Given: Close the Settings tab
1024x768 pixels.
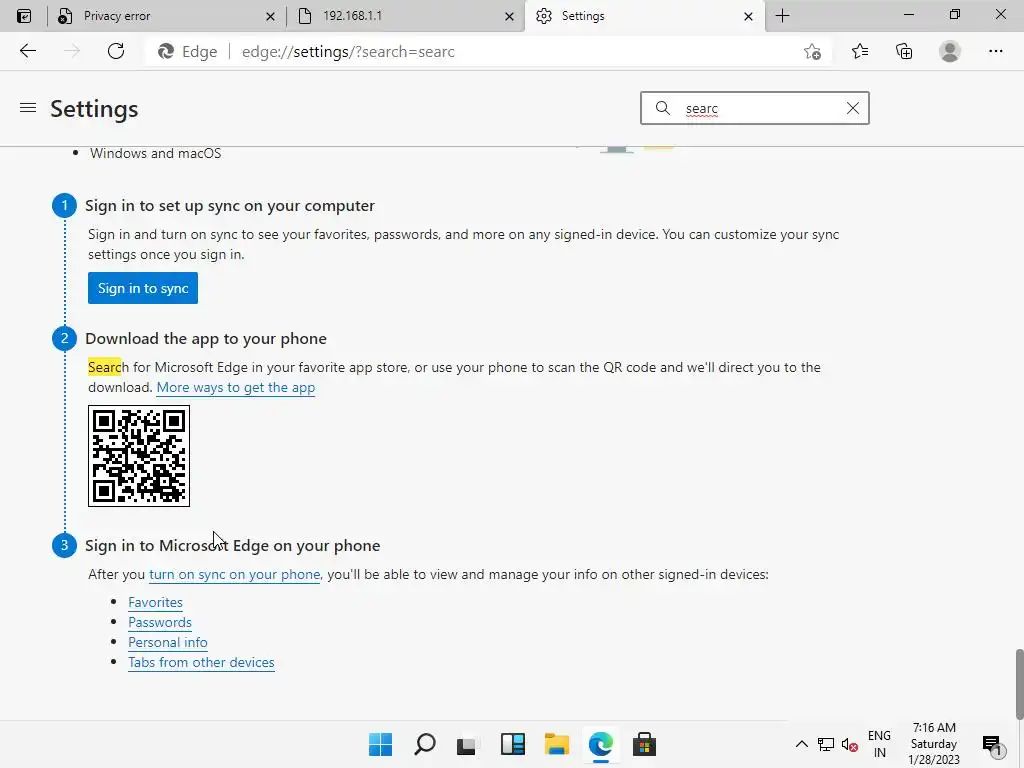Looking at the screenshot, I should [x=748, y=16].
